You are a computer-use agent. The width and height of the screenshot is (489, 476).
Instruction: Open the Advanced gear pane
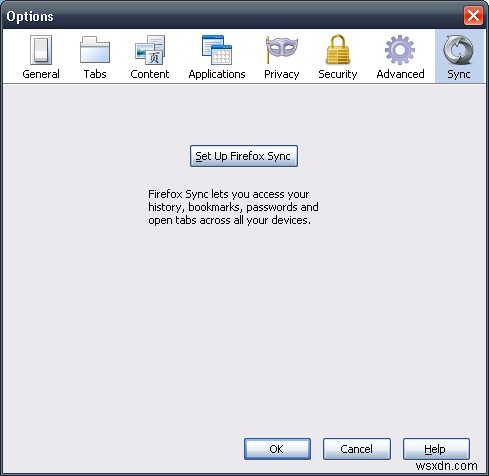click(x=400, y=57)
